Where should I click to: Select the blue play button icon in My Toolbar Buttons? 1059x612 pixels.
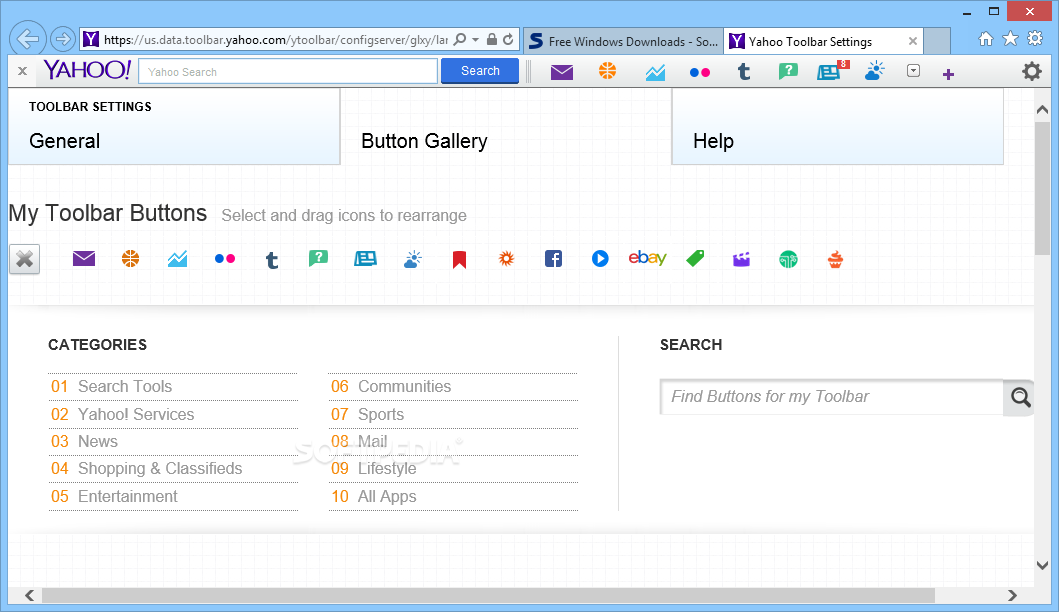click(x=600, y=259)
